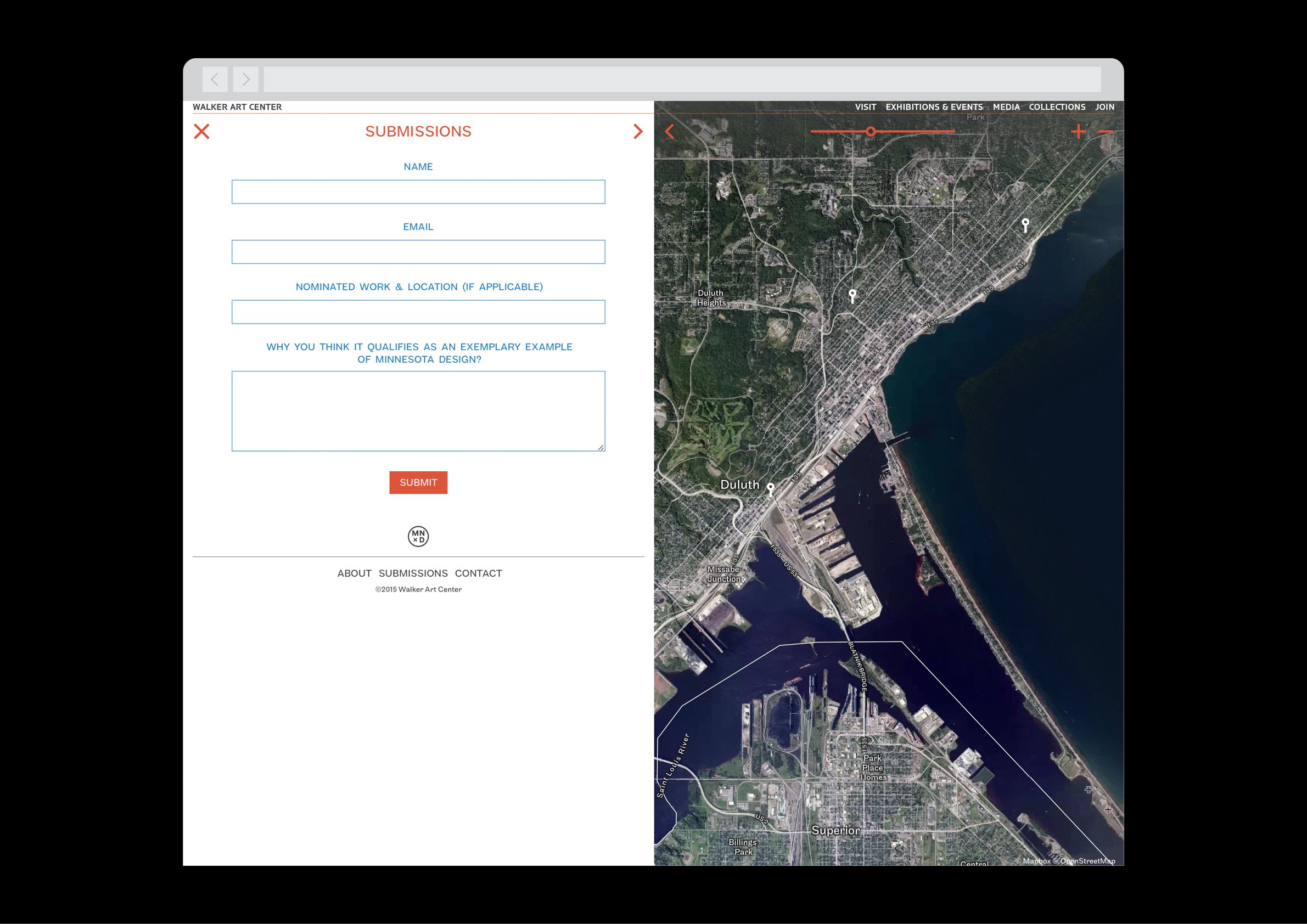Open the Collections menu item
The width and height of the screenshot is (1307, 924).
coord(1057,107)
